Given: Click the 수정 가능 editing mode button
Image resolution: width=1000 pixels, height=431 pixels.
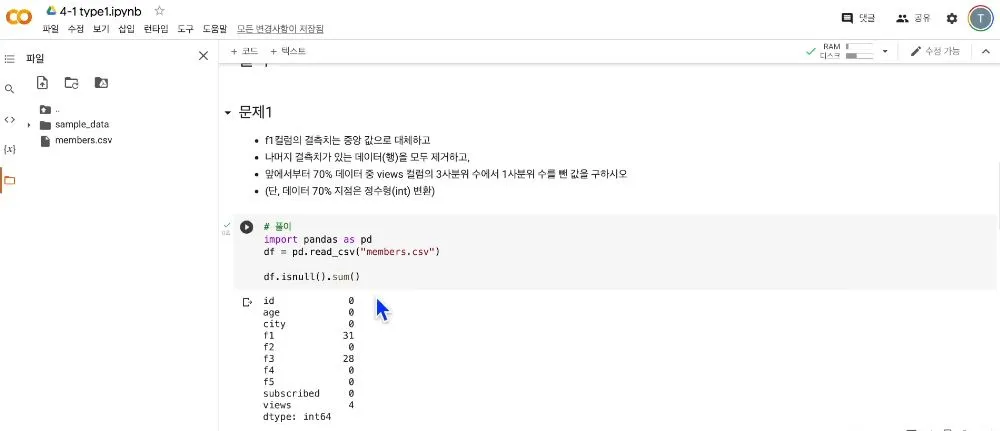Looking at the screenshot, I should click(x=934, y=51).
